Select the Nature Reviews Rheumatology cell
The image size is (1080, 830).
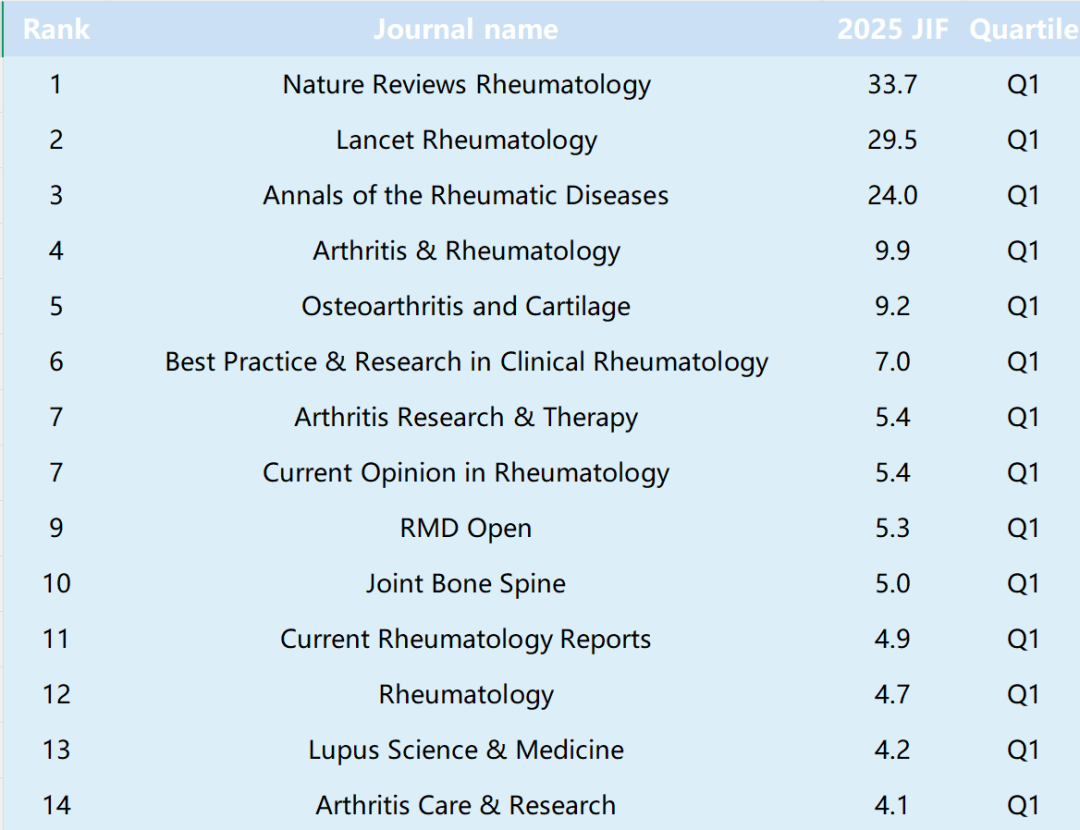[466, 85]
